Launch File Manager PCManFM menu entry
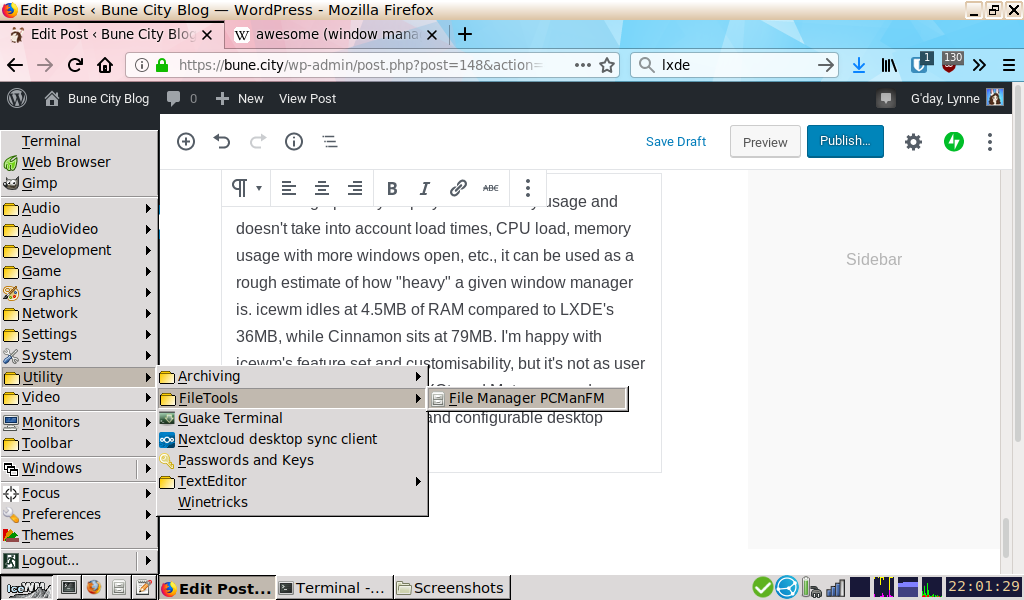The width and height of the screenshot is (1024, 600). click(x=528, y=398)
